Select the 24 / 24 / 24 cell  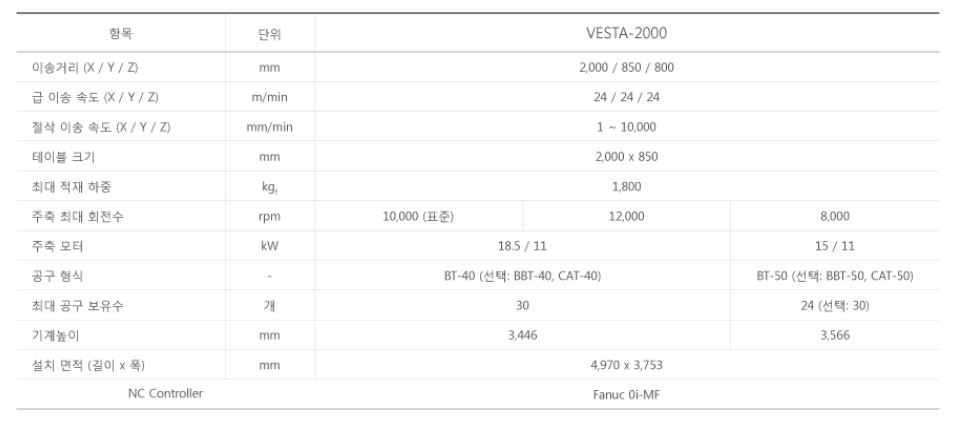coord(626,97)
